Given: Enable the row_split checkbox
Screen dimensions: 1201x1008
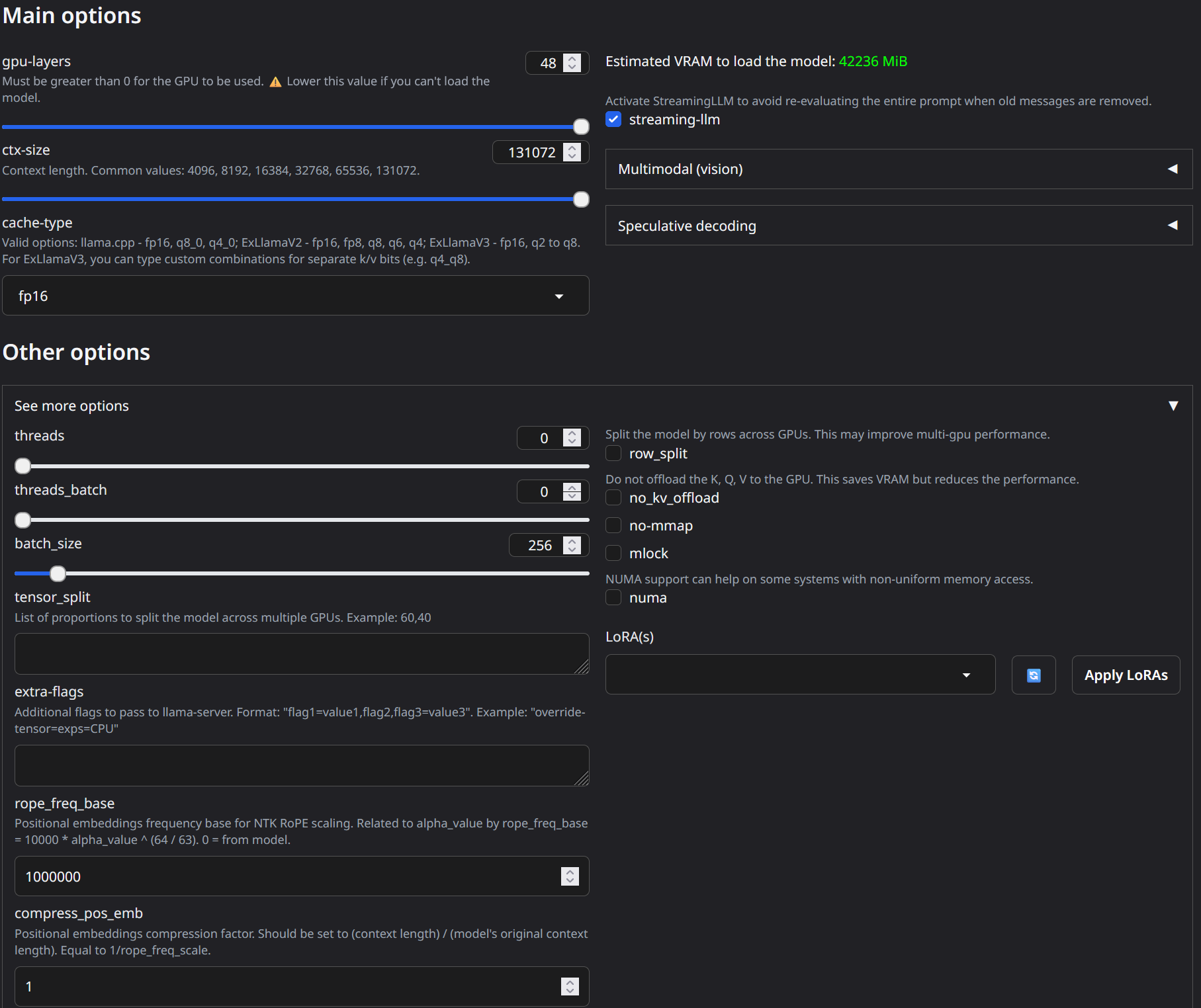Looking at the screenshot, I should 613,453.
